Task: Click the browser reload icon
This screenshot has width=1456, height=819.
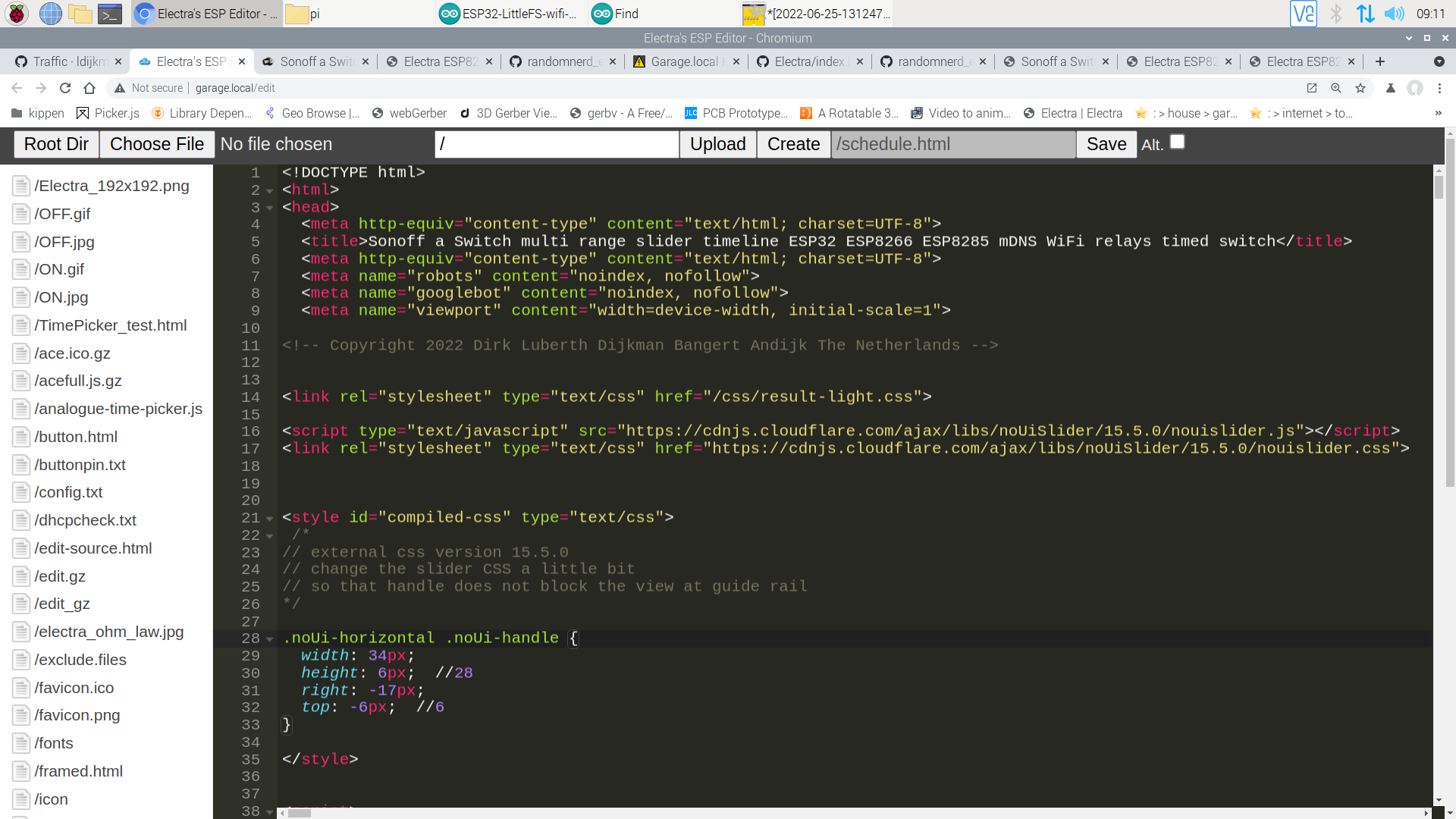Action: (x=65, y=88)
